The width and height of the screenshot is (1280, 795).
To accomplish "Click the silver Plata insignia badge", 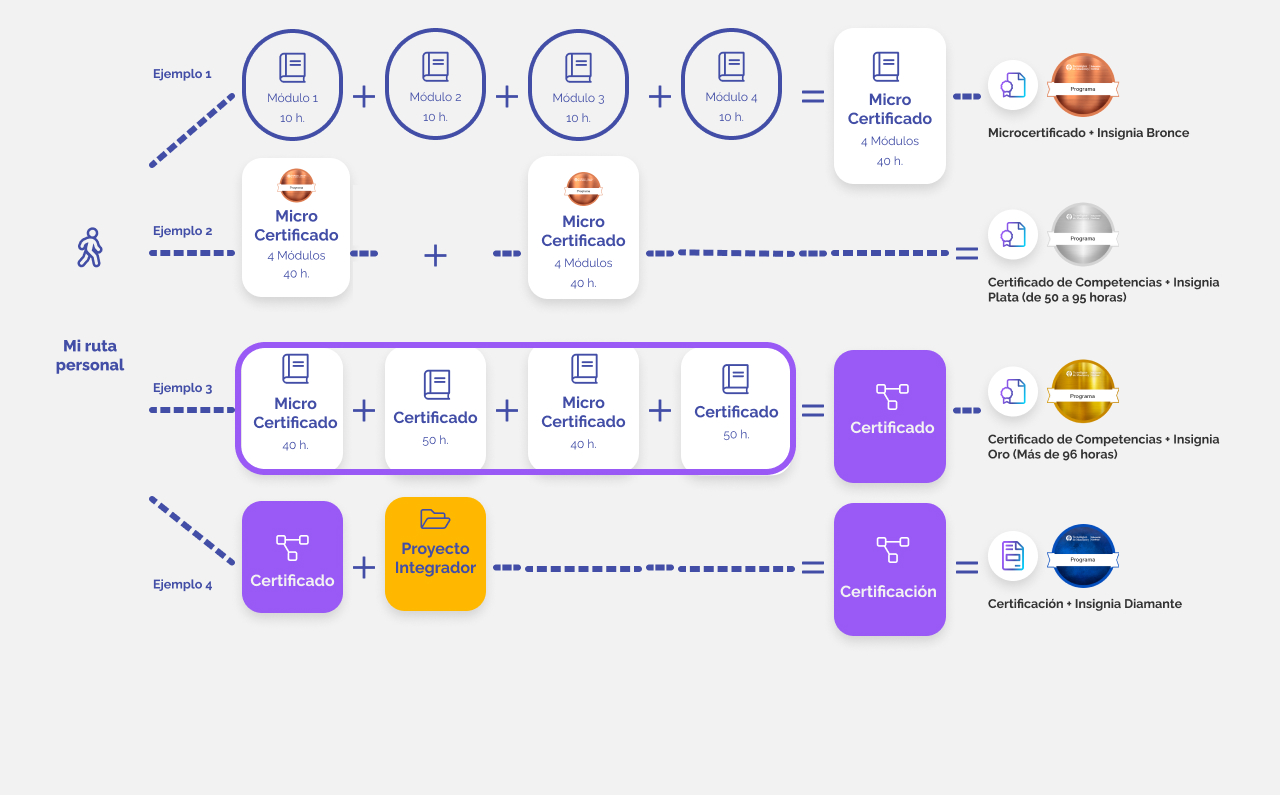I will pyautogui.click(x=1082, y=235).
